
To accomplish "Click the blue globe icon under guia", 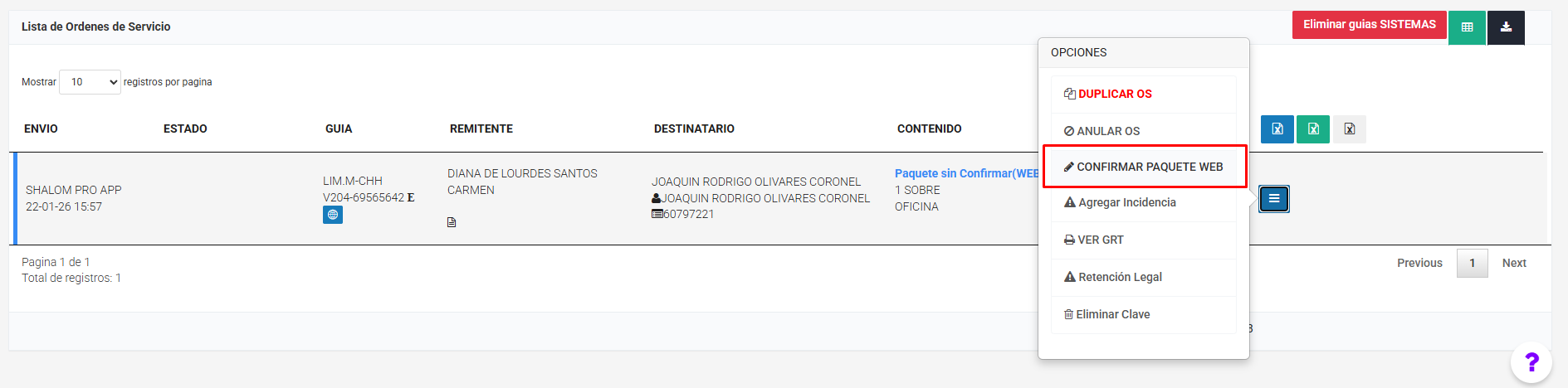I will 333,215.
